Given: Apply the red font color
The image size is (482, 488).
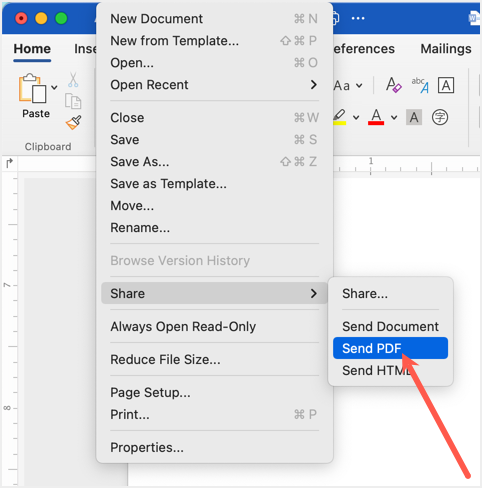Looking at the screenshot, I should click(x=376, y=117).
